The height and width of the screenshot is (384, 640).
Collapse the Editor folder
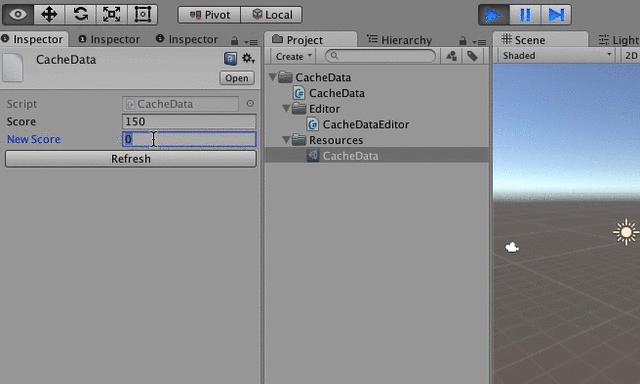click(286, 109)
